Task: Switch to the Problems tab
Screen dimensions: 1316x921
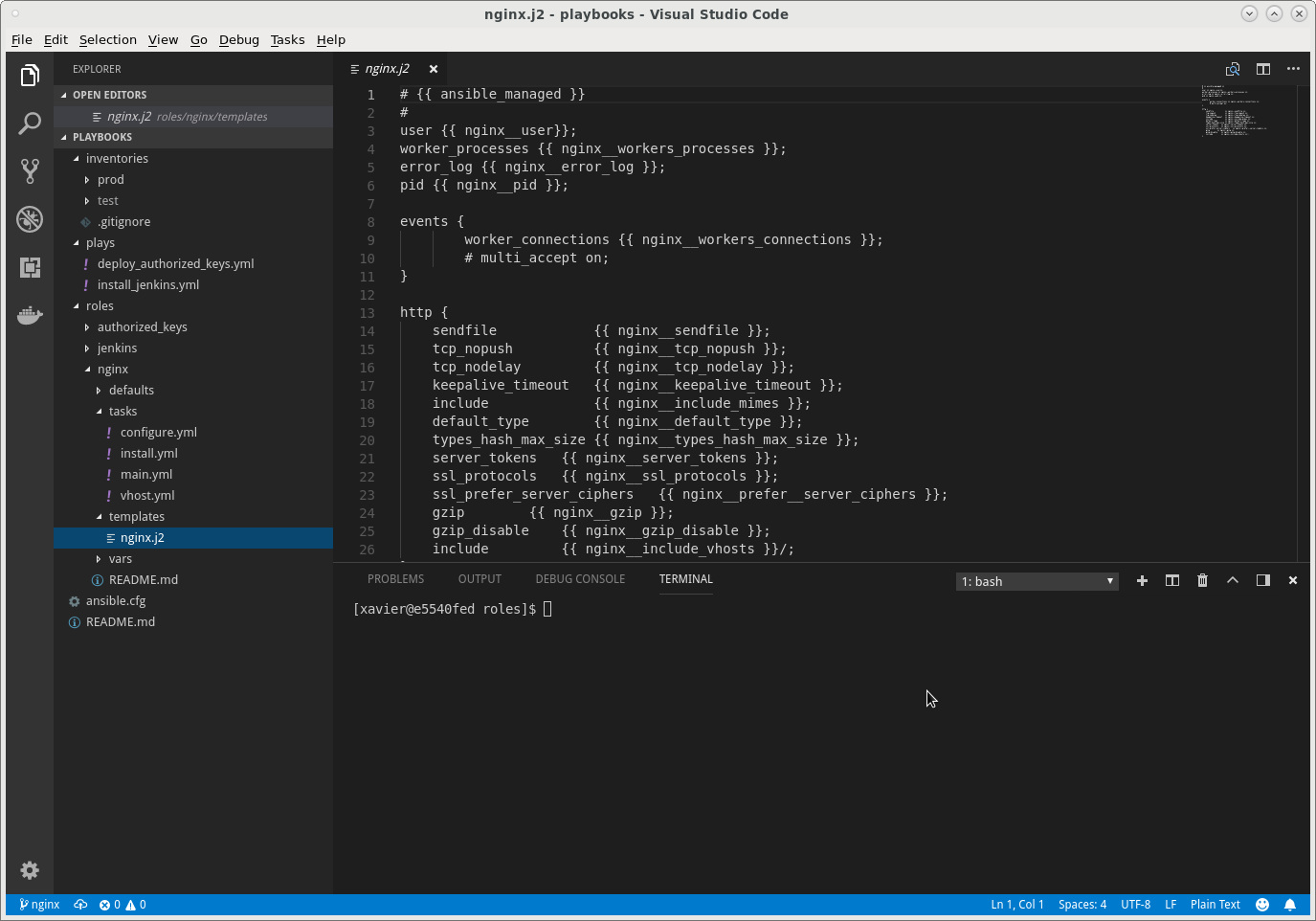Action: tap(395, 579)
